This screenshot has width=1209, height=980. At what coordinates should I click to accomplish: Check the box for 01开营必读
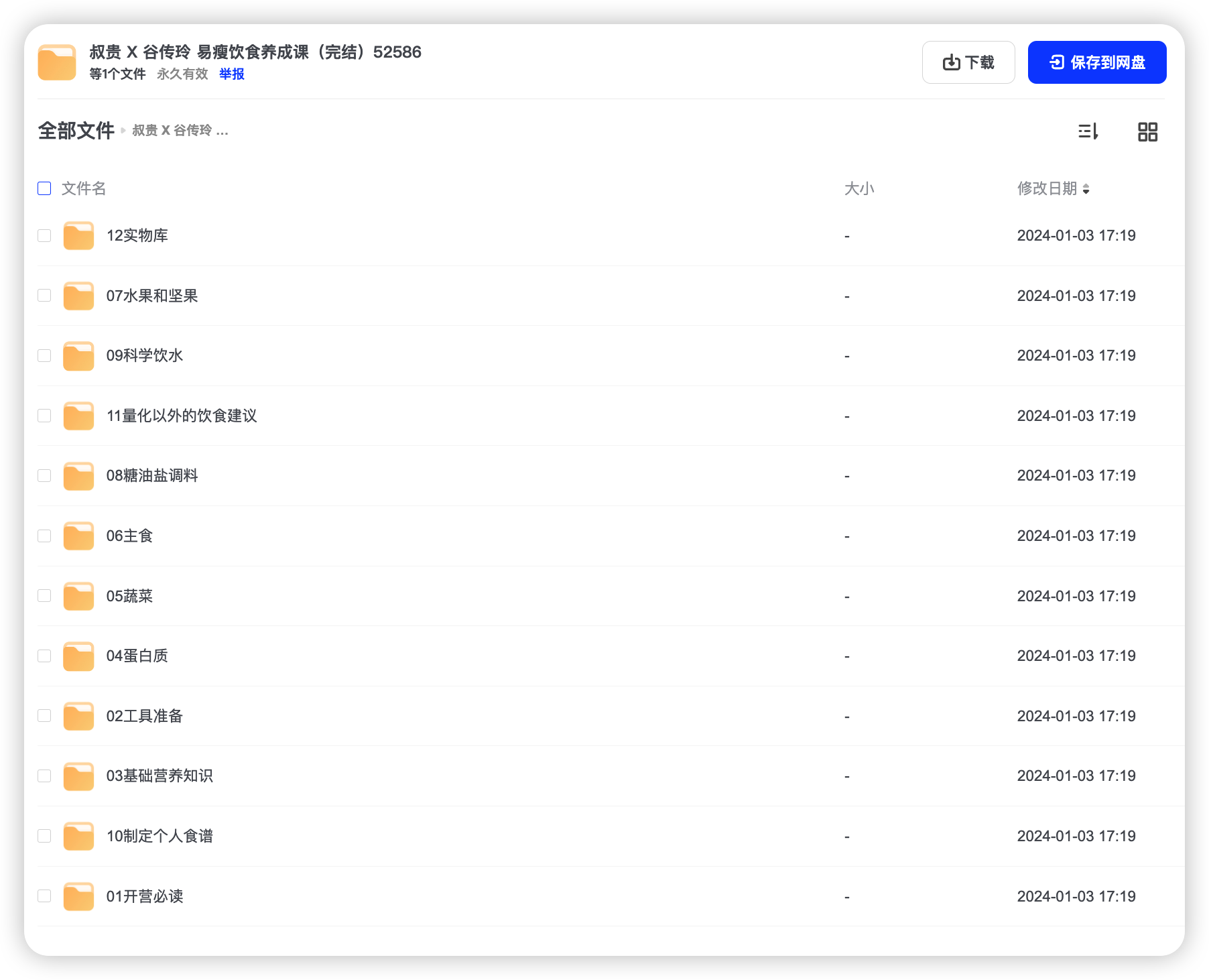pyautogui.click(x=44, y=896)
